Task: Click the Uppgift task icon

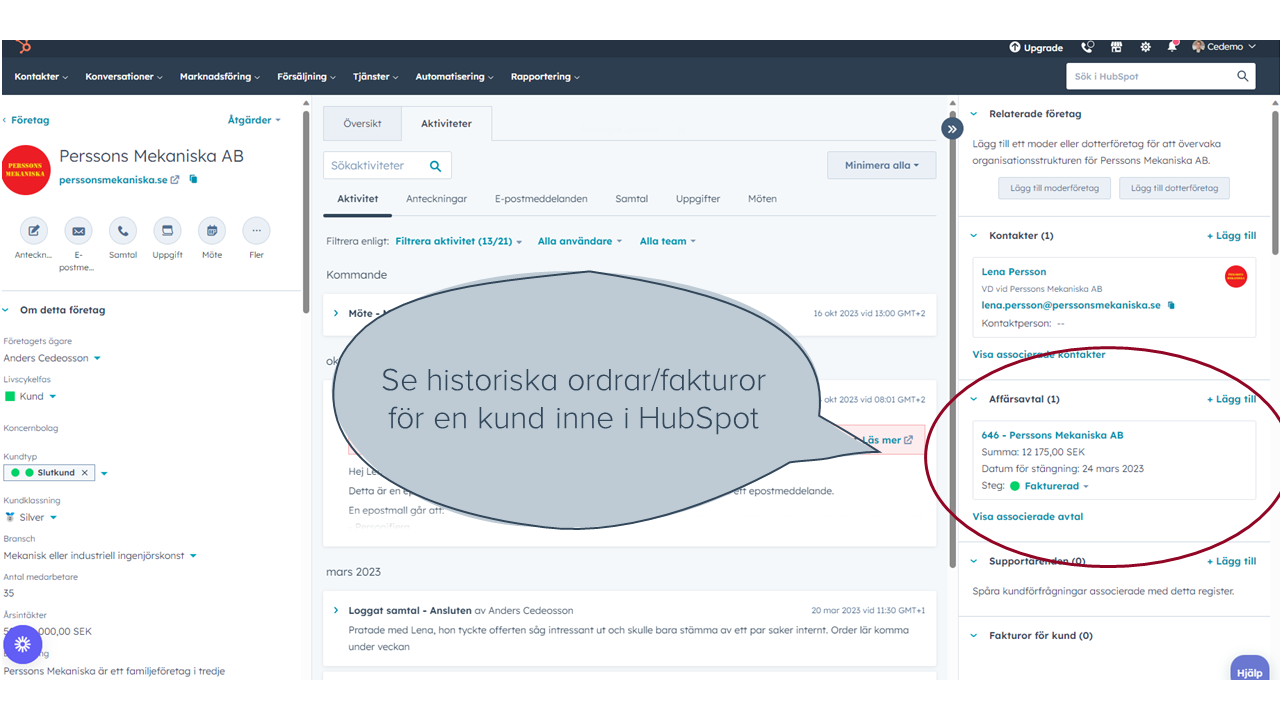Action: point(167,231)
